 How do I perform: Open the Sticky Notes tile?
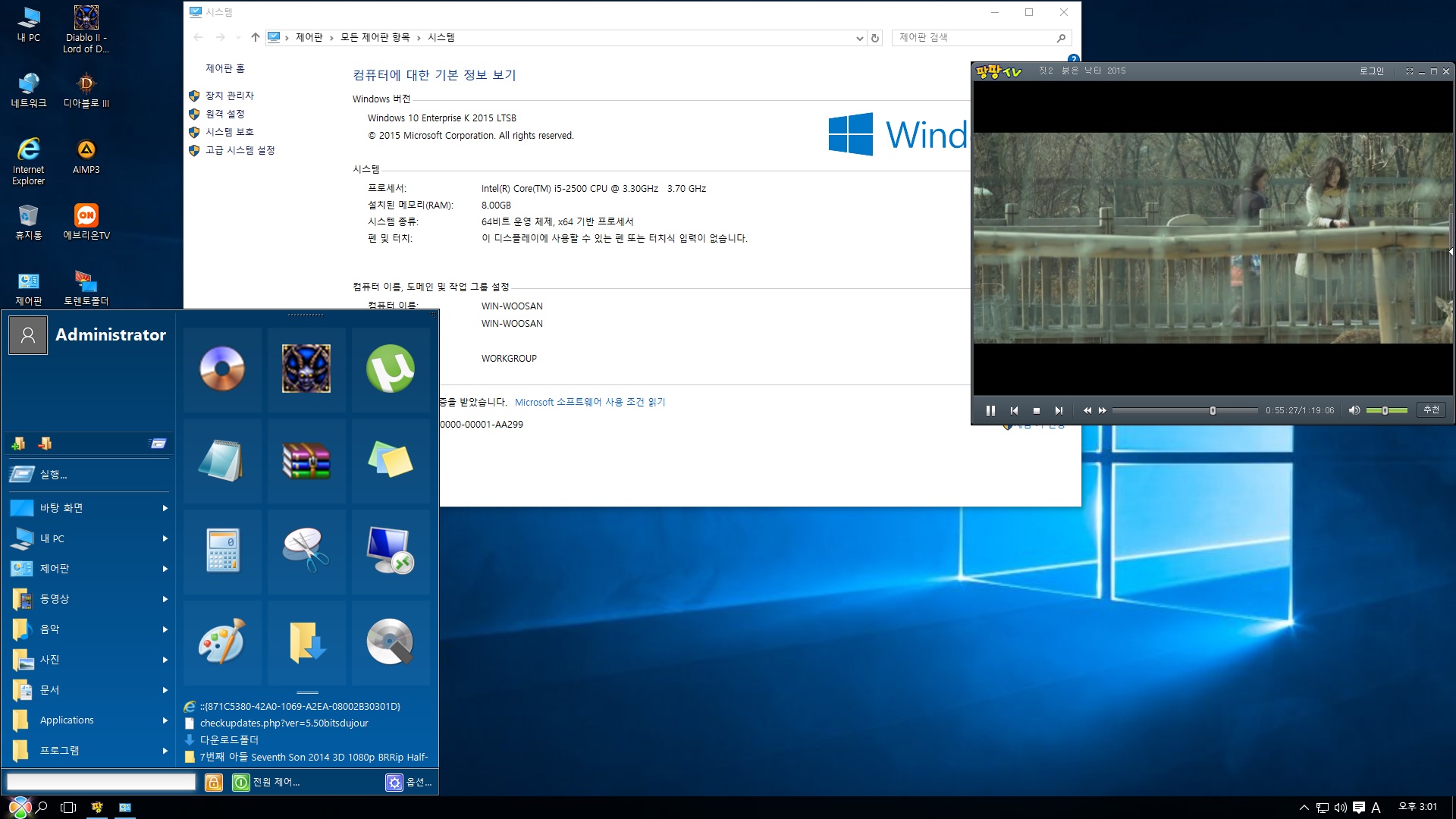tap(391, 460)
